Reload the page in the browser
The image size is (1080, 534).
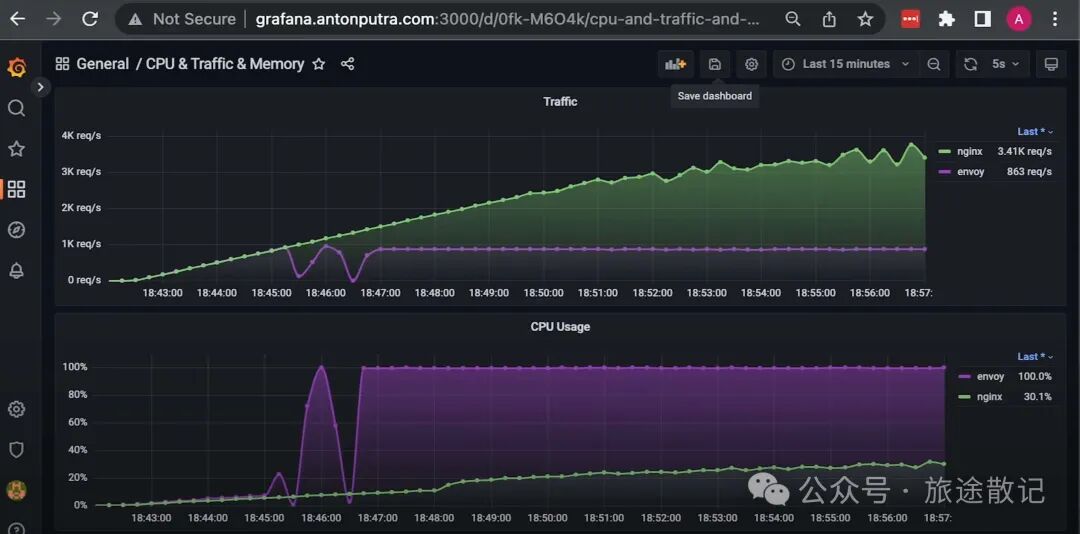coord(90,19)
